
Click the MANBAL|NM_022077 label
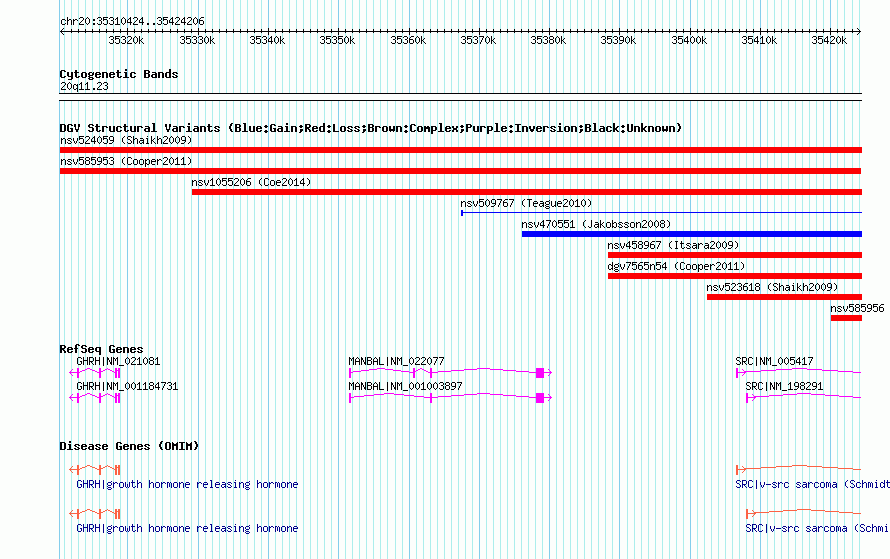pyautogui.click(x=396, y=361)
